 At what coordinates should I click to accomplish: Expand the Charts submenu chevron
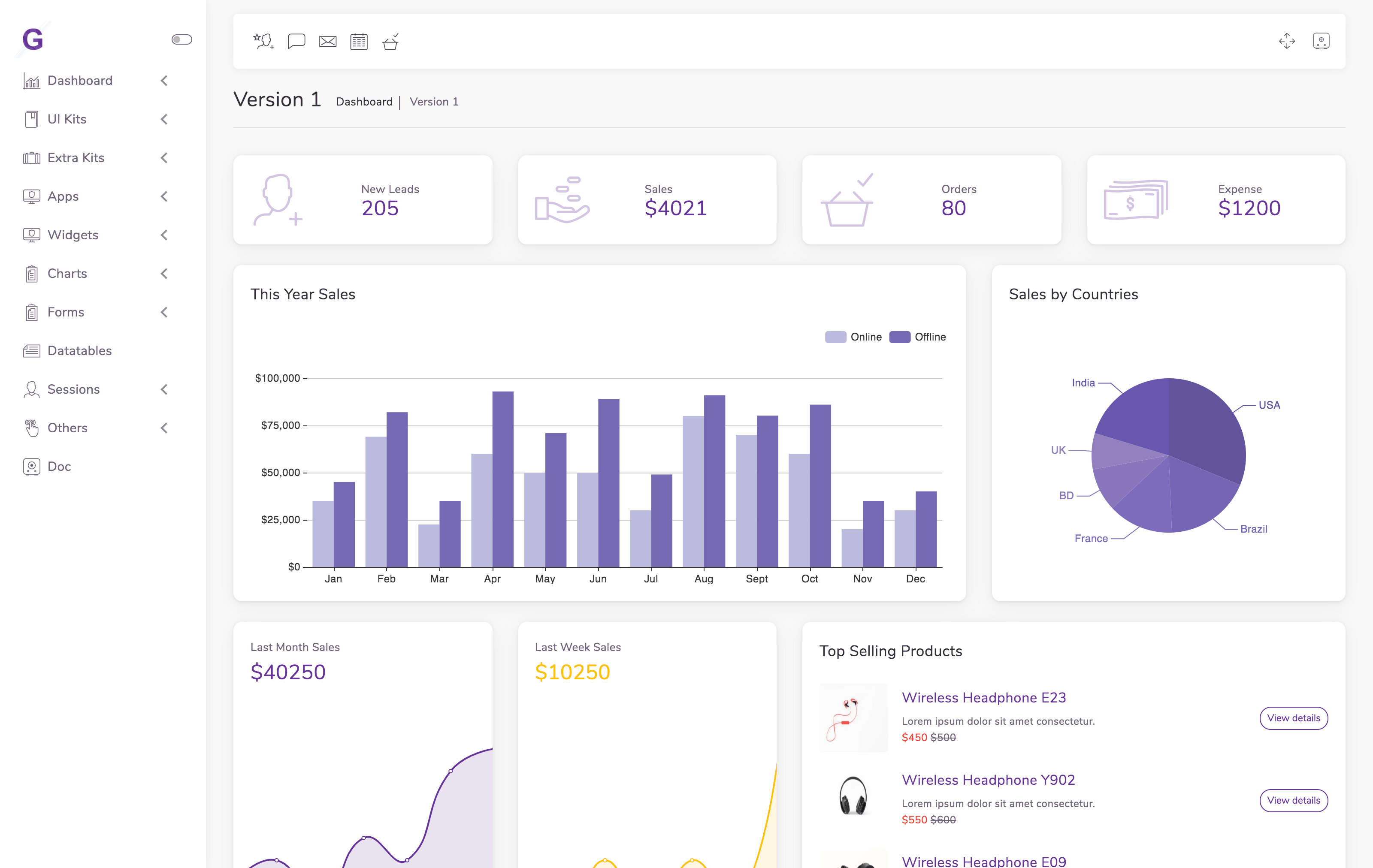164,274
